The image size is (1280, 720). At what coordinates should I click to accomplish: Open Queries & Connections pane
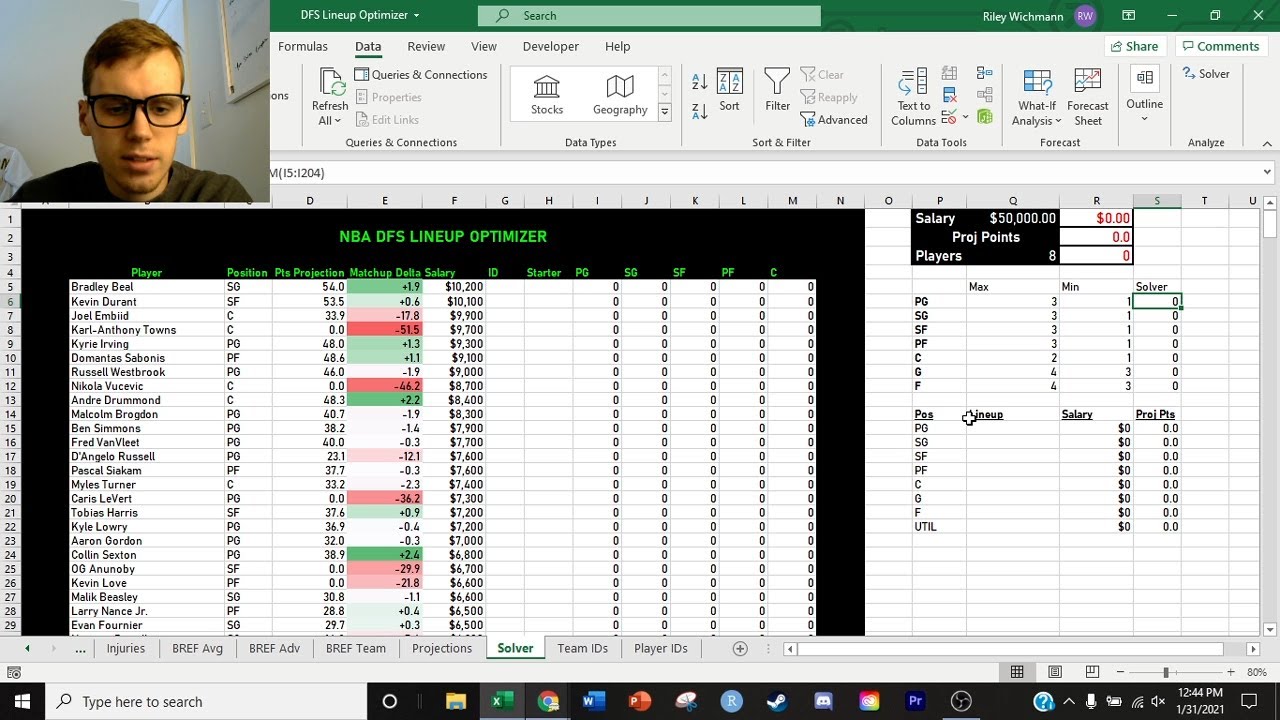coord(420,74)
